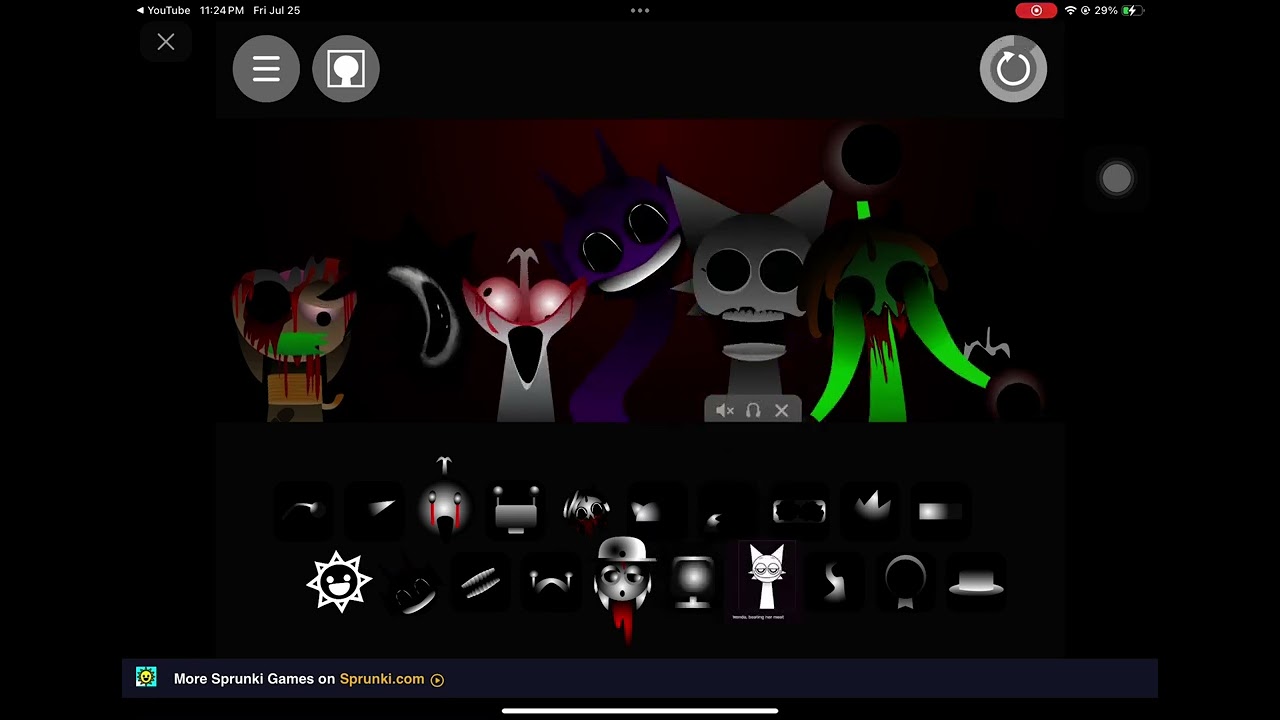The image size is (1280, 720).
Task: Tap the floating AssistiveTouch button
Action: [1116, 178]
